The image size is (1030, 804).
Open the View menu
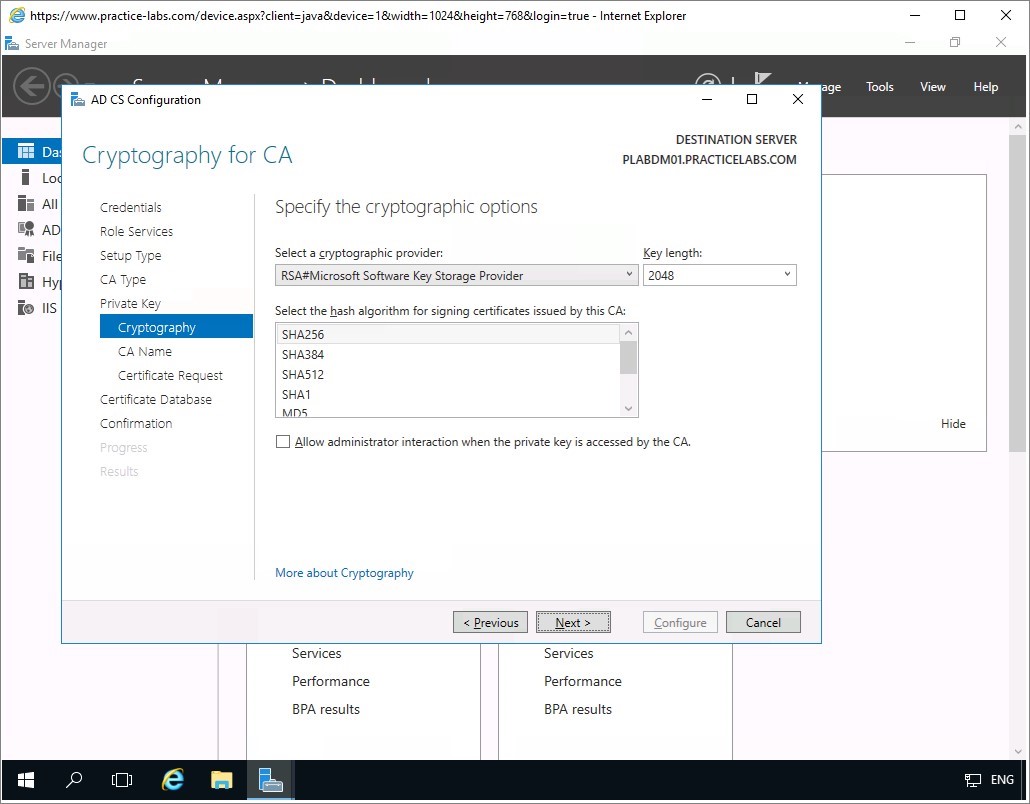932,87
